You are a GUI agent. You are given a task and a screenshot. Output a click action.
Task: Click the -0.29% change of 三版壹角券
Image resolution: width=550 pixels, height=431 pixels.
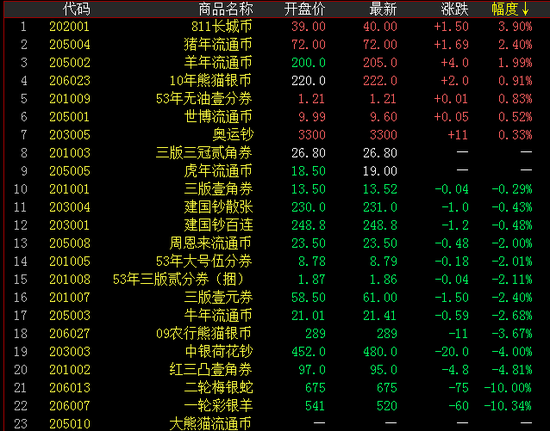[x=511, y=189]
